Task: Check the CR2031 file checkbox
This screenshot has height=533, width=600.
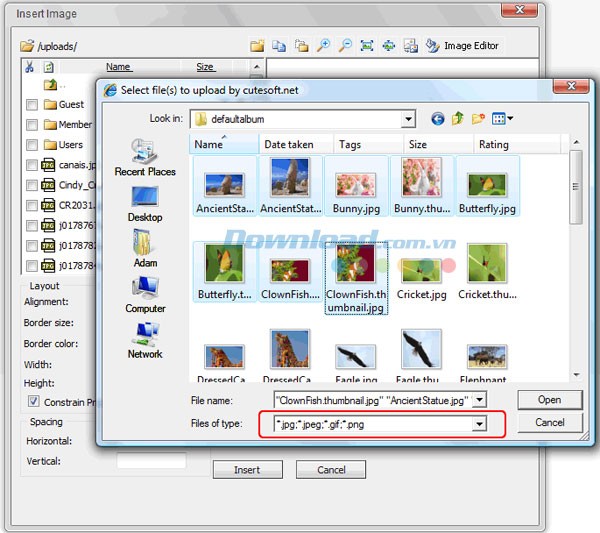Action: pyautogui.click(x=32, y=205)
